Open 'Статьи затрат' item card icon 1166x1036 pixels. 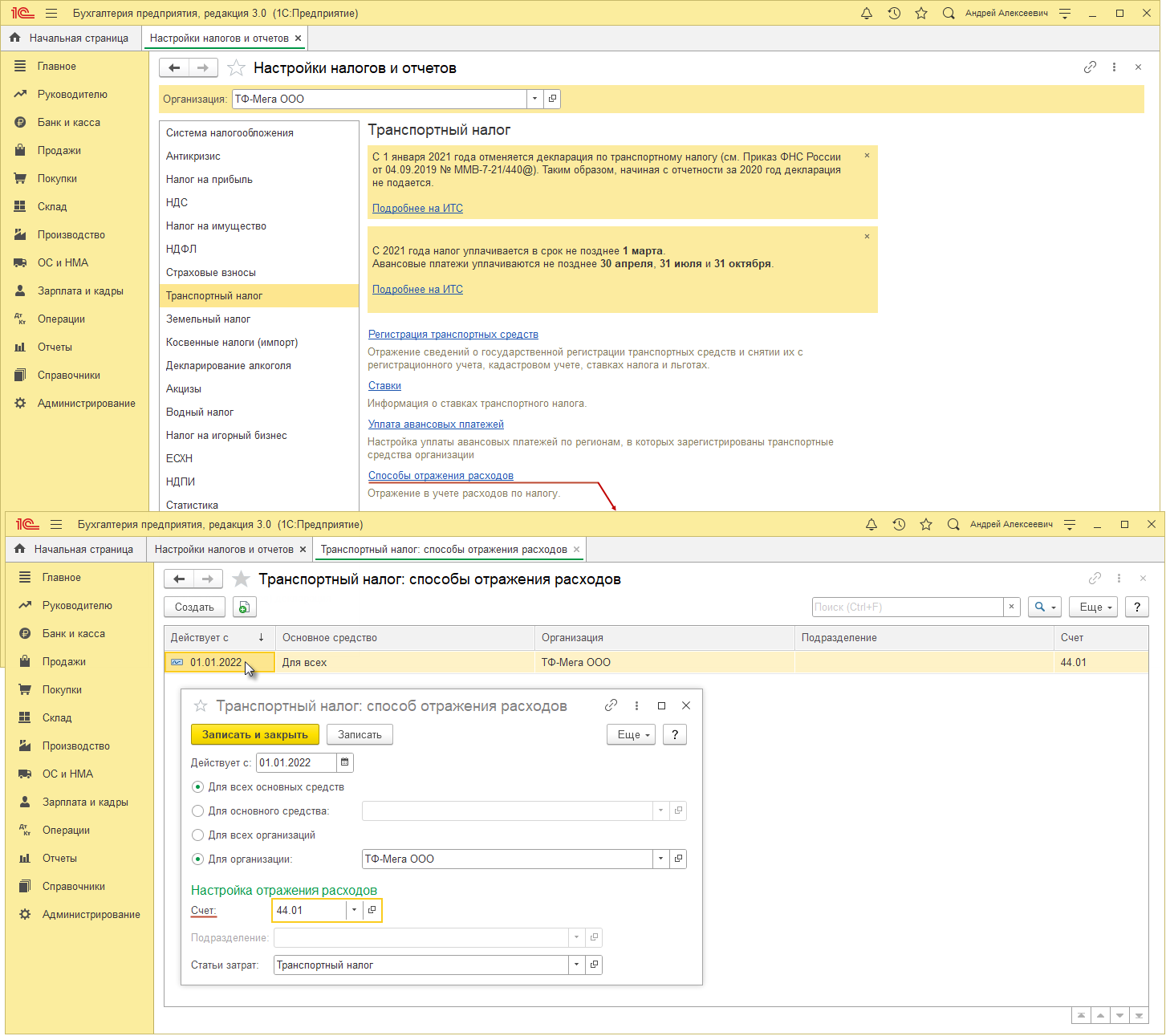click(x=594, y=965)
